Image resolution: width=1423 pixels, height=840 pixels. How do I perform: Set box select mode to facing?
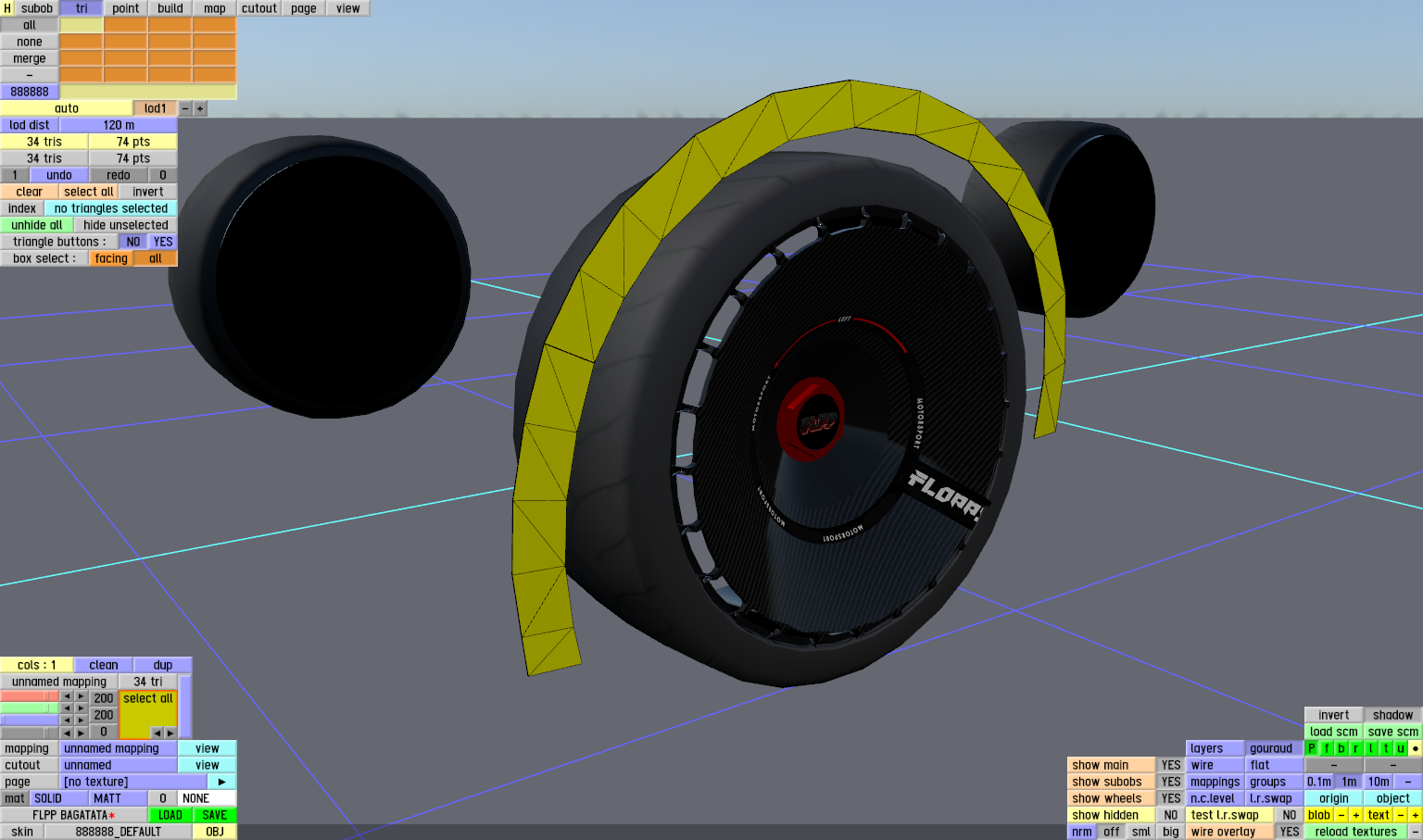[111, 258]
